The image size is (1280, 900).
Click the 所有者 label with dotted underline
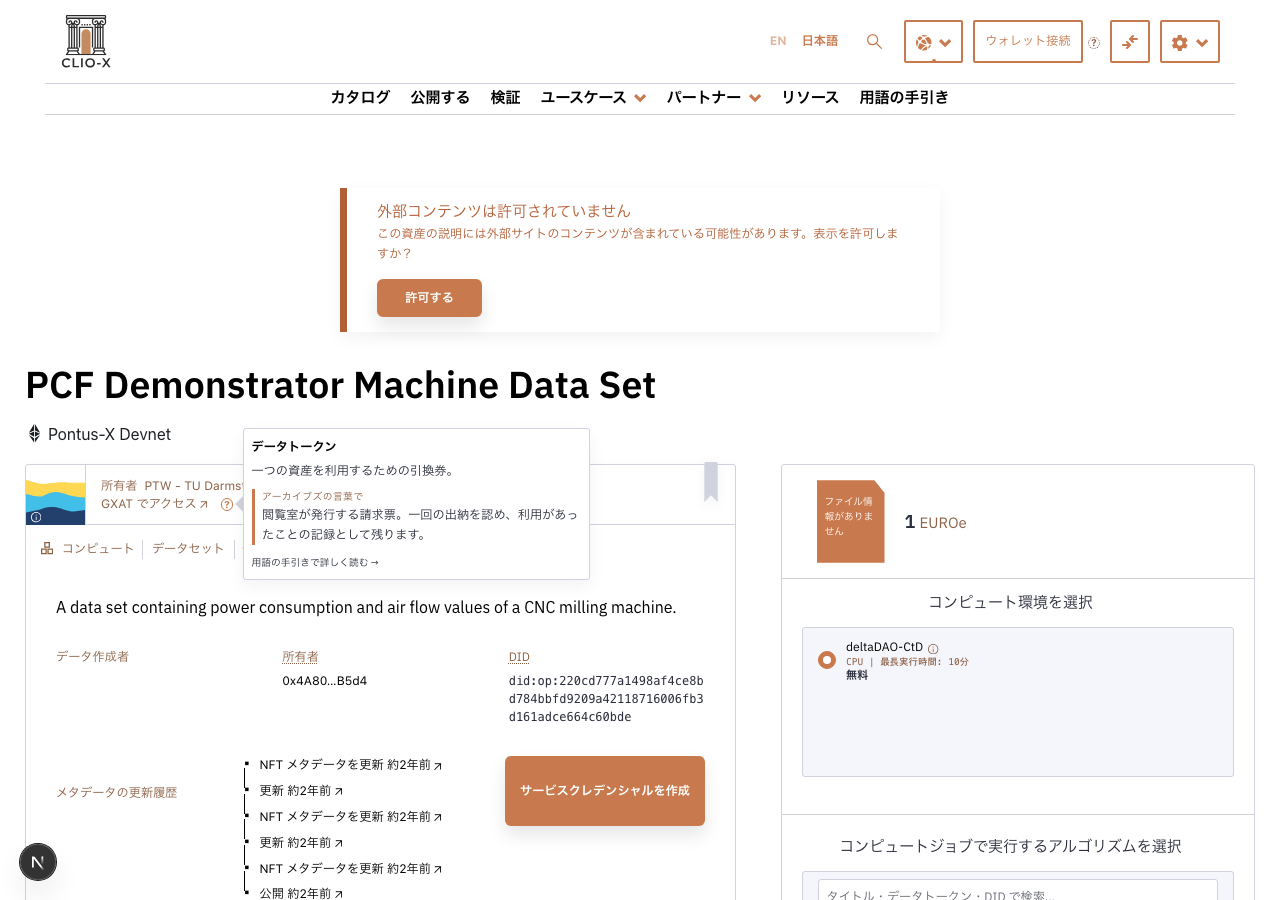(x=300, y=657)
